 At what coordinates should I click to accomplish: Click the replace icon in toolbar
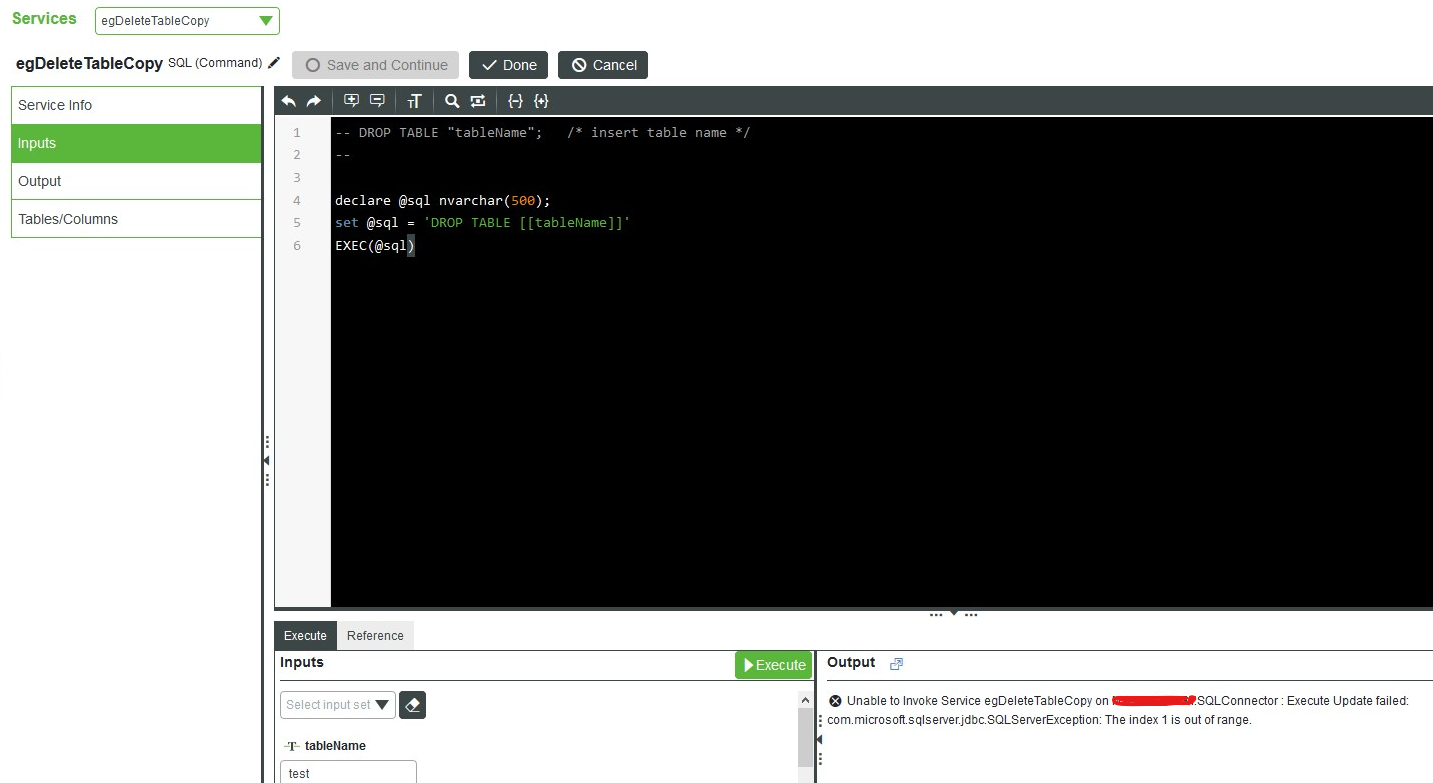(x=478, y=101)
